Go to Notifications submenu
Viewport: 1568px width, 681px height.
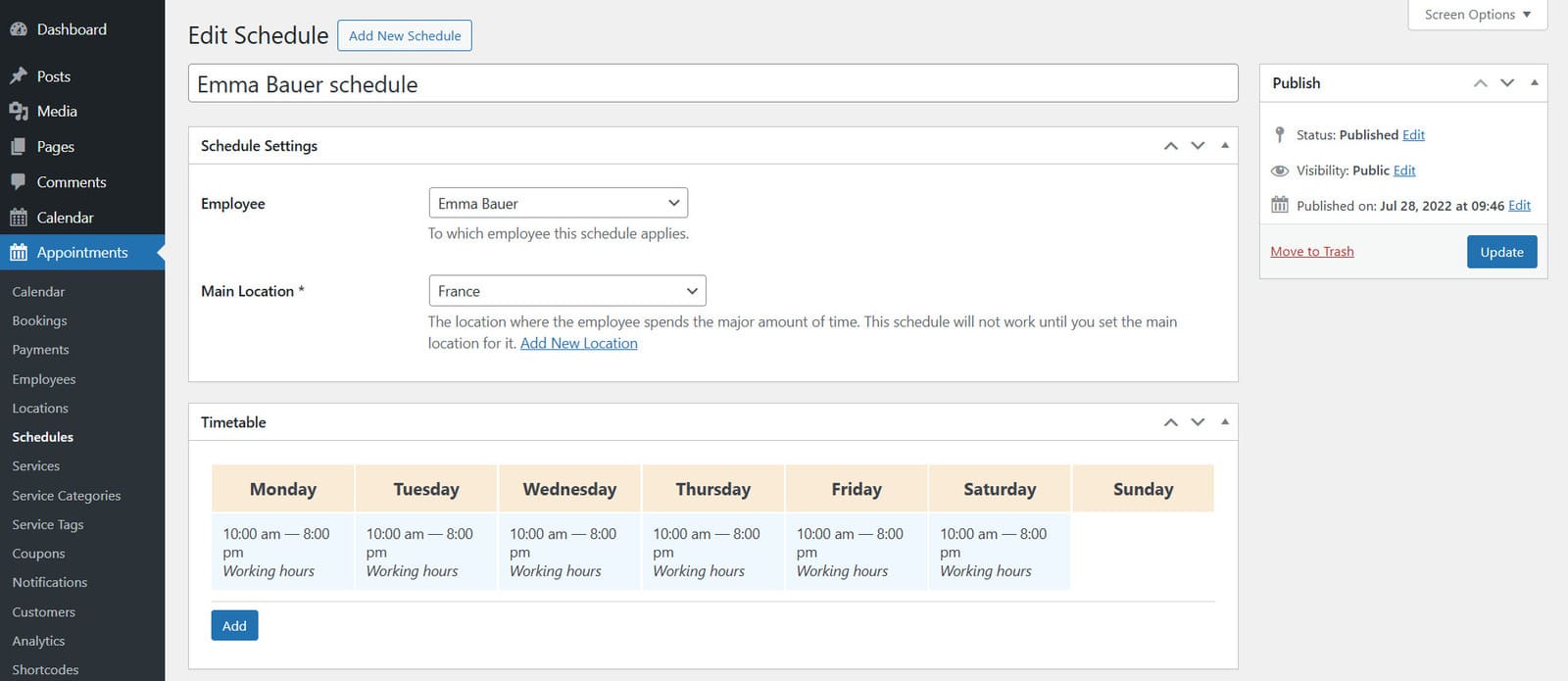[x=49, y=582]
